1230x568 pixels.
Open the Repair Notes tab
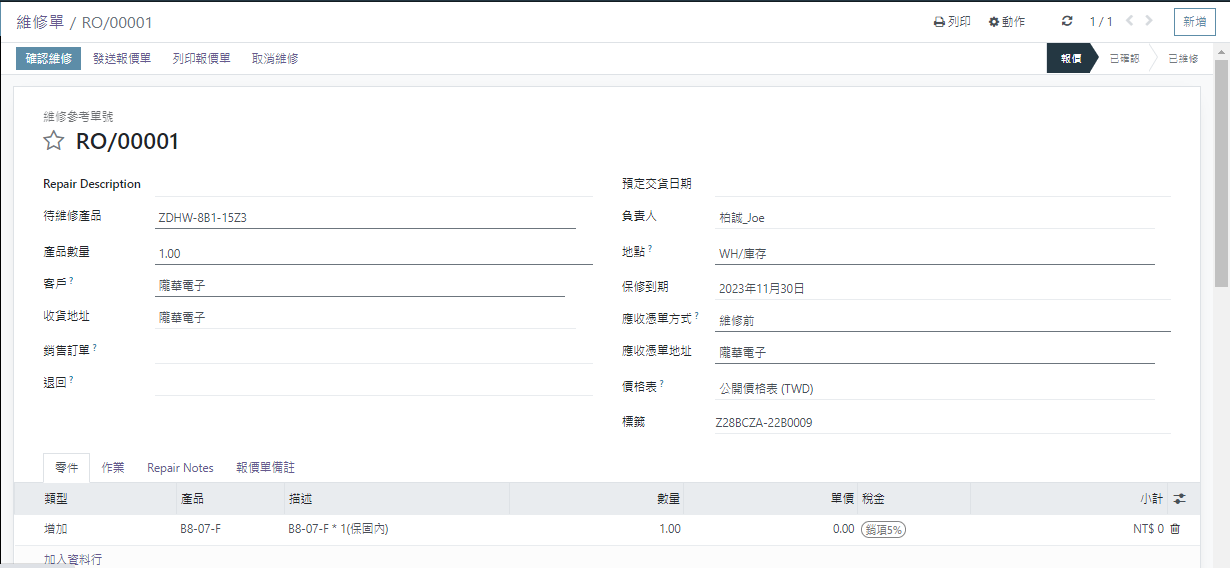pyautogui.click(x=180, y=467)
